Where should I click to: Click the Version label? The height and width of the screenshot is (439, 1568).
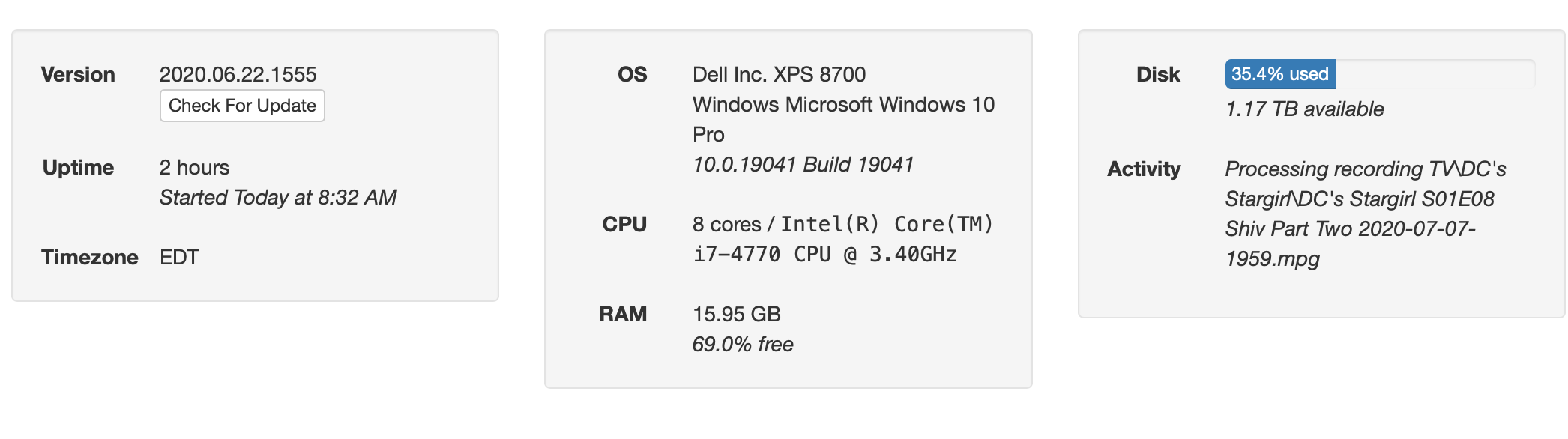point(78,74)
